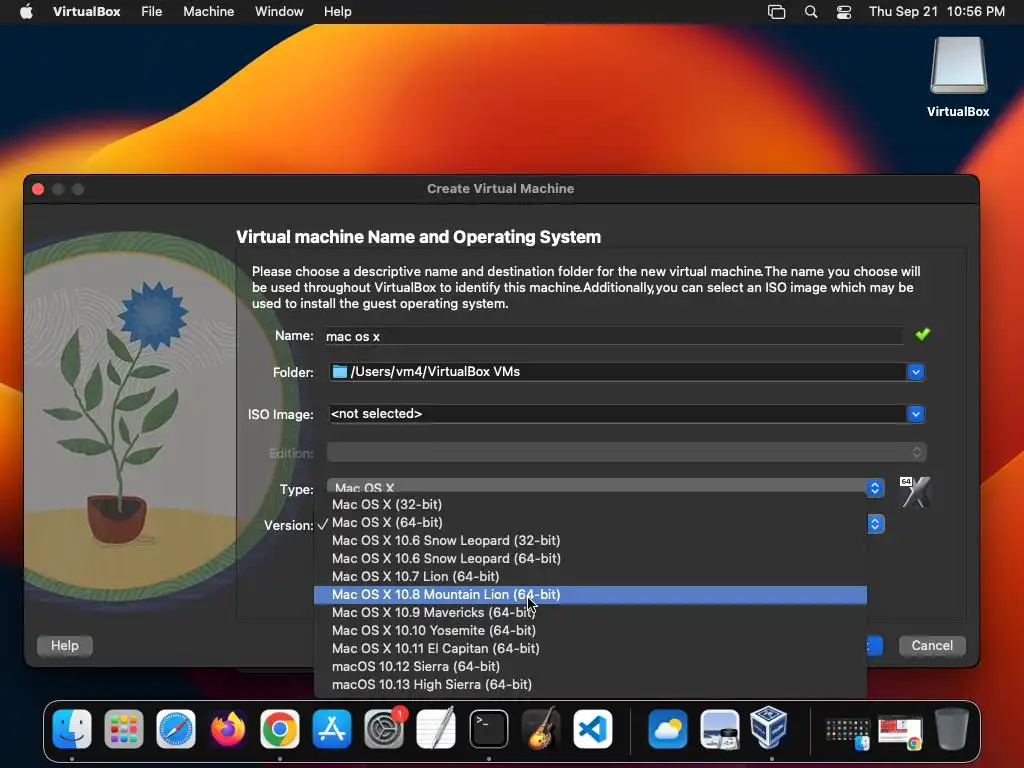The width and height of the screenshot is (1024, 768).
Task: Launch Safari from the dock
Action: pos(176,729)
